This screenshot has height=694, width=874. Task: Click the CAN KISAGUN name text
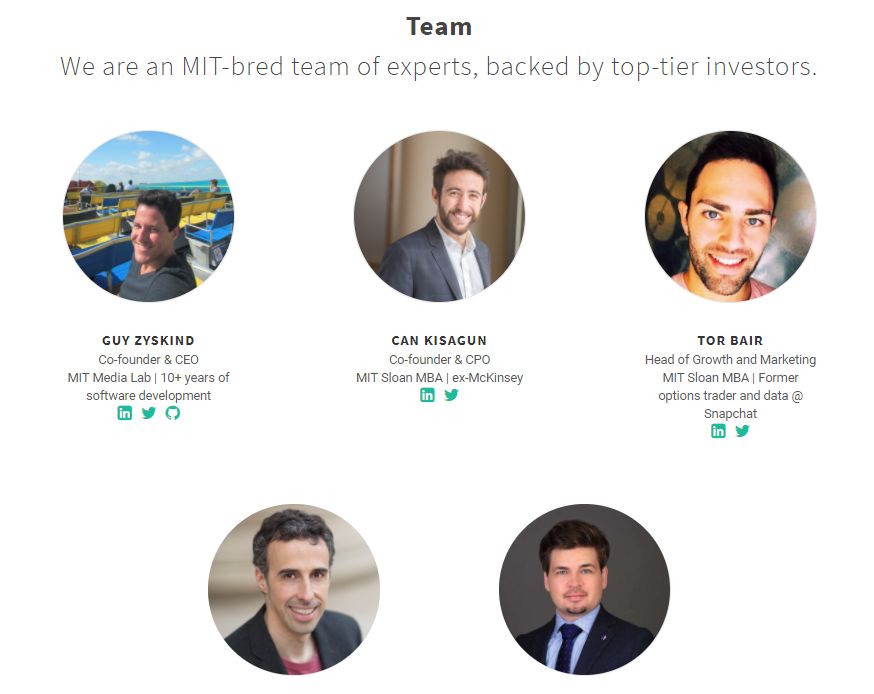tap(439, 341)
